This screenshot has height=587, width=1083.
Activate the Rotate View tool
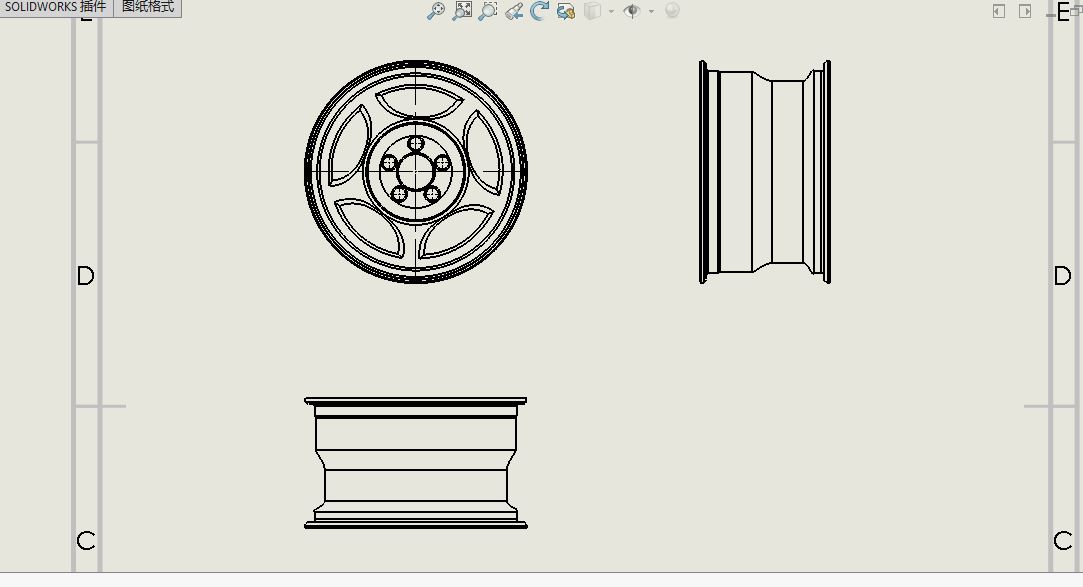pos(539,10)
